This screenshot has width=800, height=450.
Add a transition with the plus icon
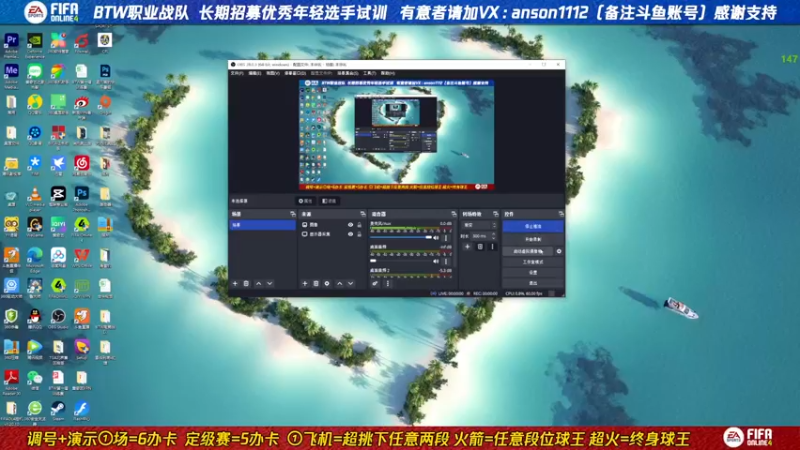(x=467, y=246)
